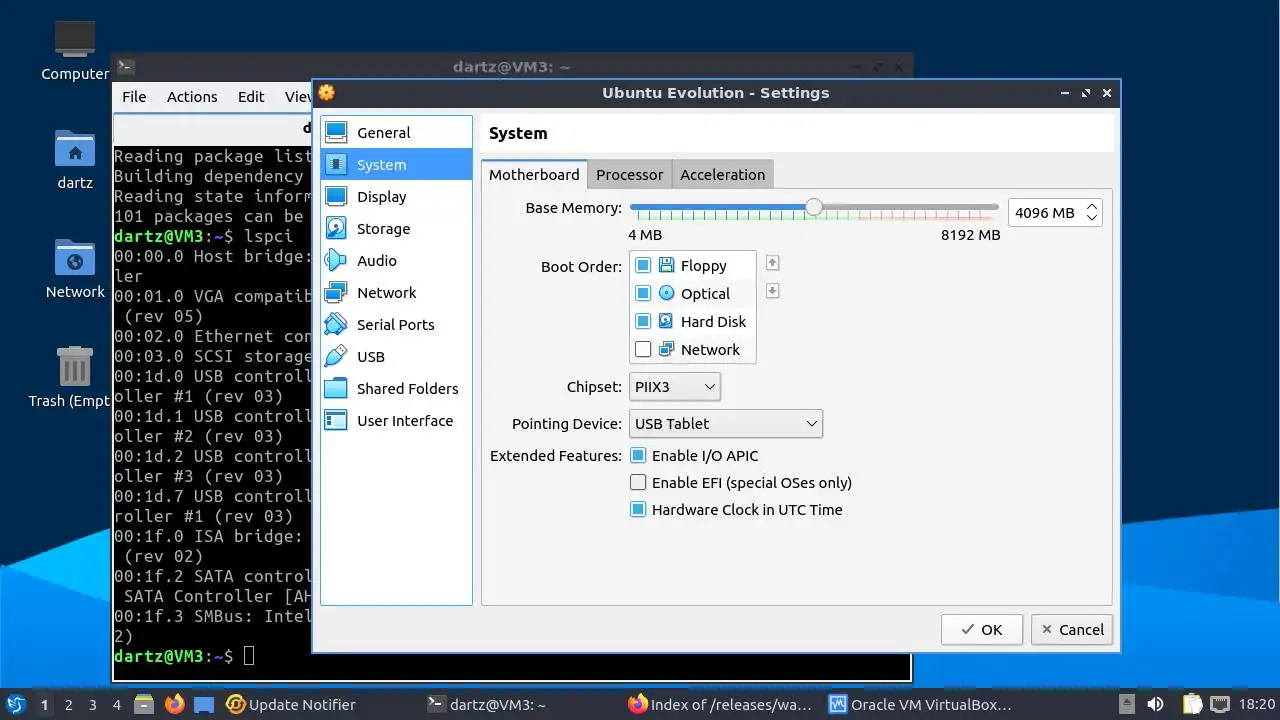Open USB settings category
The image size is (1280, 720).
396,357
